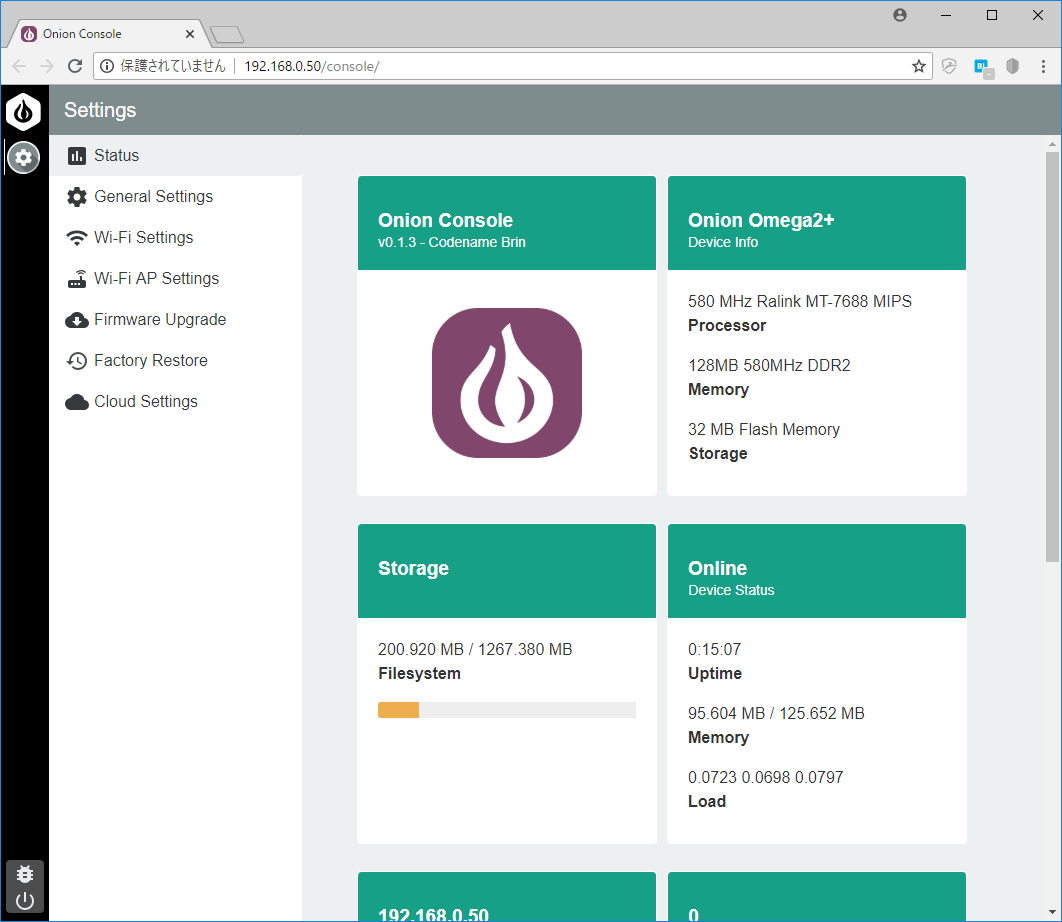Click the Online device status header
The image size is (1062, 922).
[x=817, y=570]
